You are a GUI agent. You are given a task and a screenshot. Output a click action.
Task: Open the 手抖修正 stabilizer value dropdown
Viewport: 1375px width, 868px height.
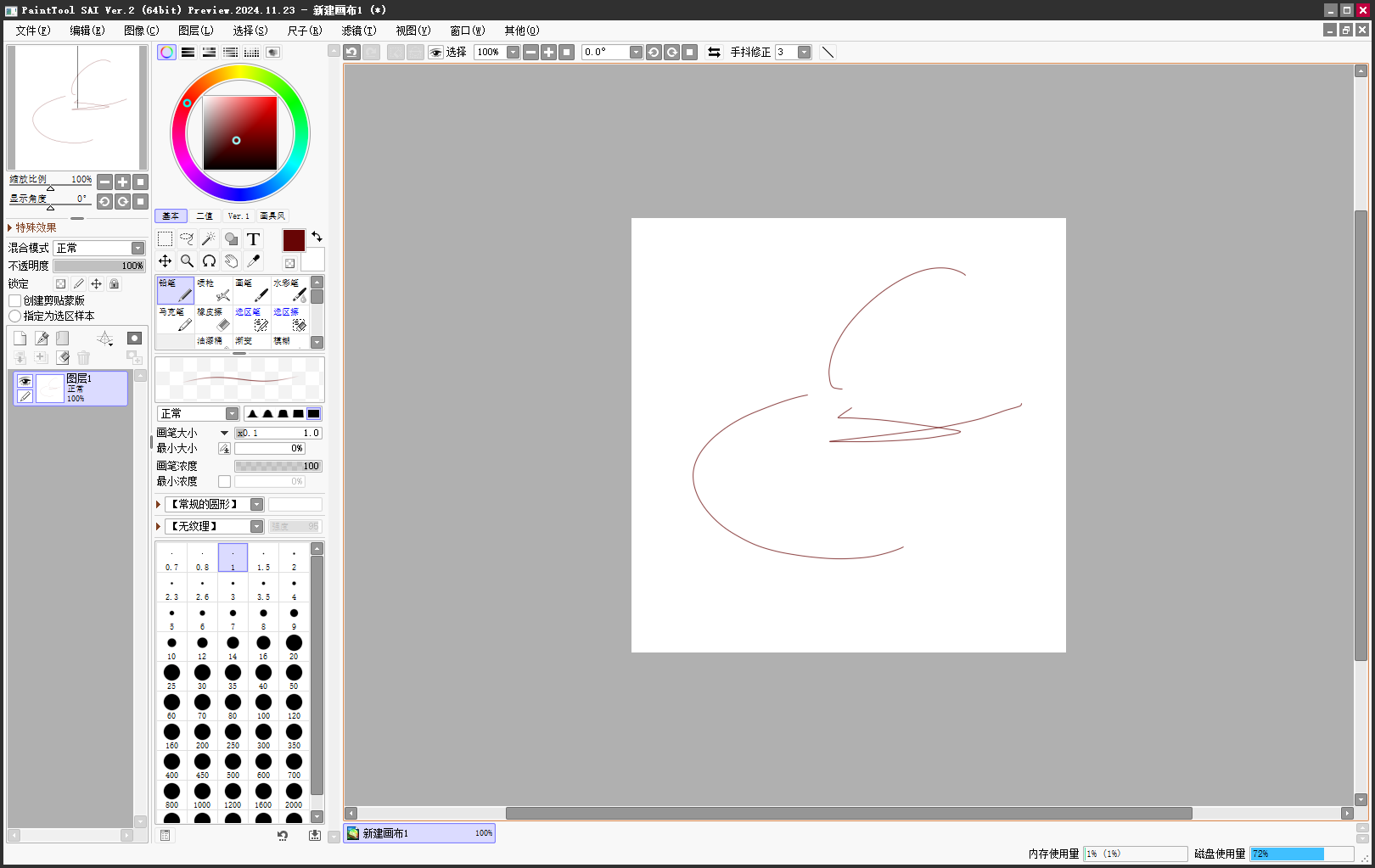(804, 52)
